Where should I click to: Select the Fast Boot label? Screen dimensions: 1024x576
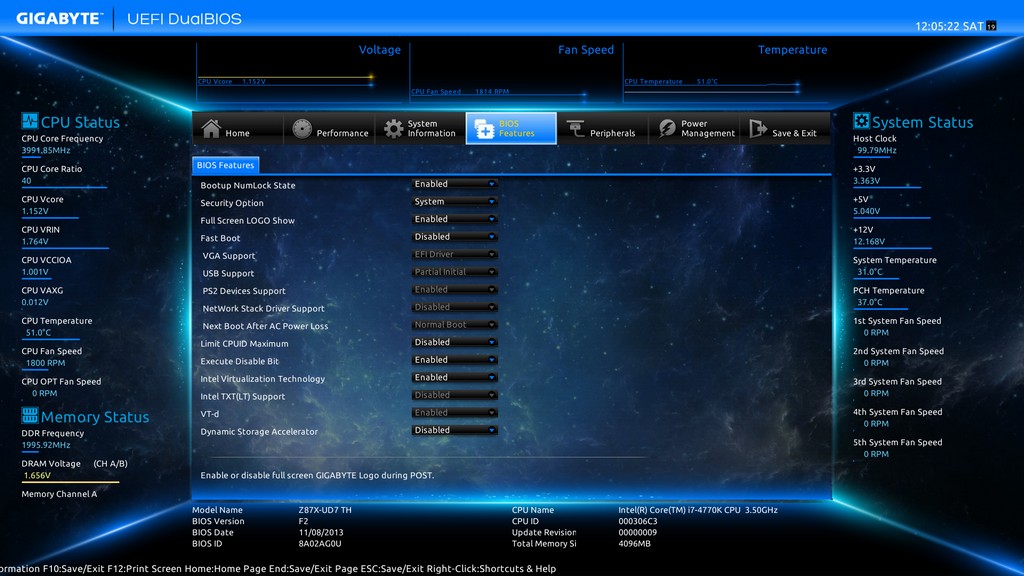coord(220,238)
